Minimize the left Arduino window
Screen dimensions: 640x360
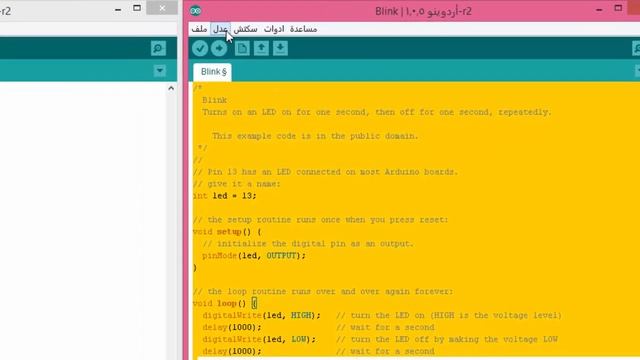pyautogui.click(x=118, y=10)
